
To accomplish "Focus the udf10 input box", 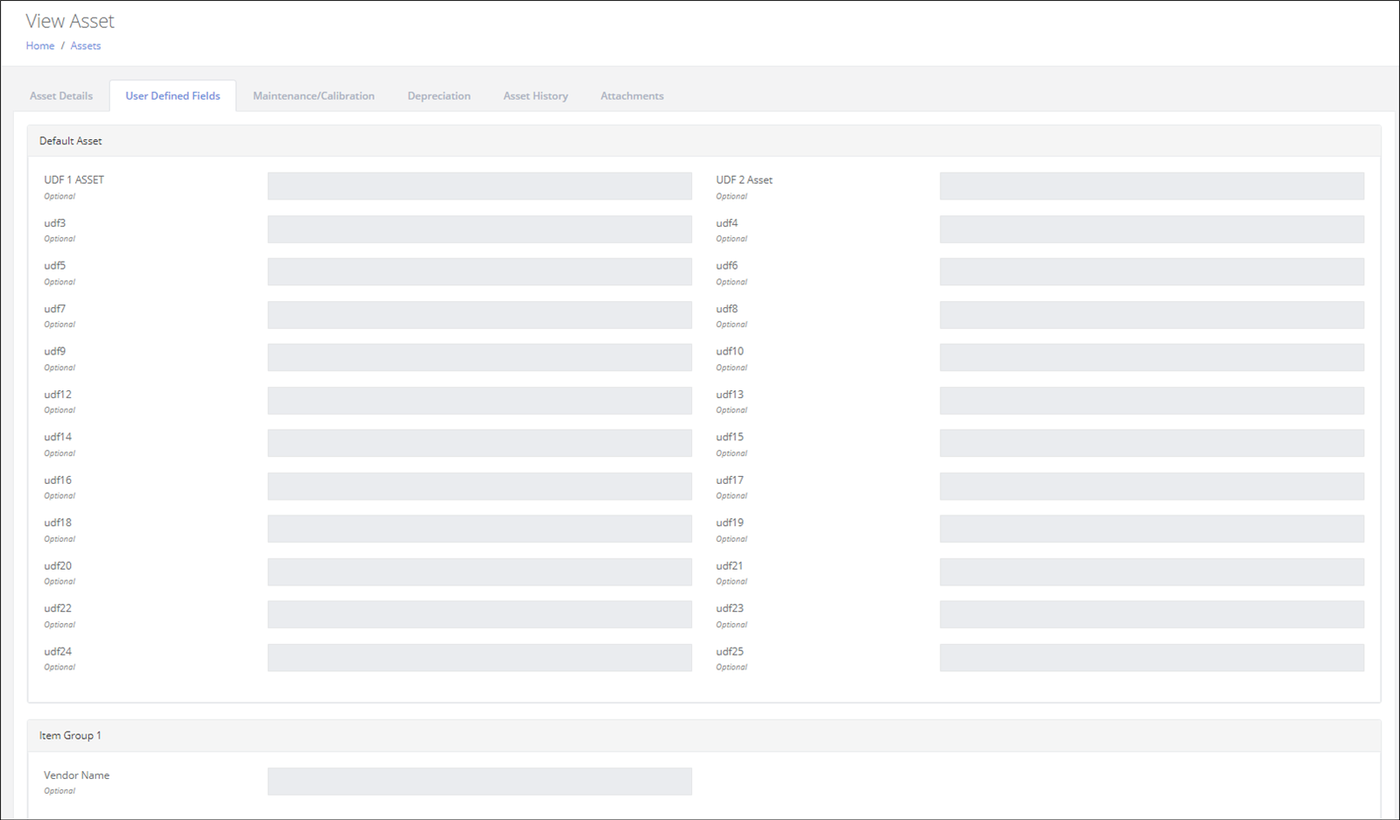I will pos(1152,358).
